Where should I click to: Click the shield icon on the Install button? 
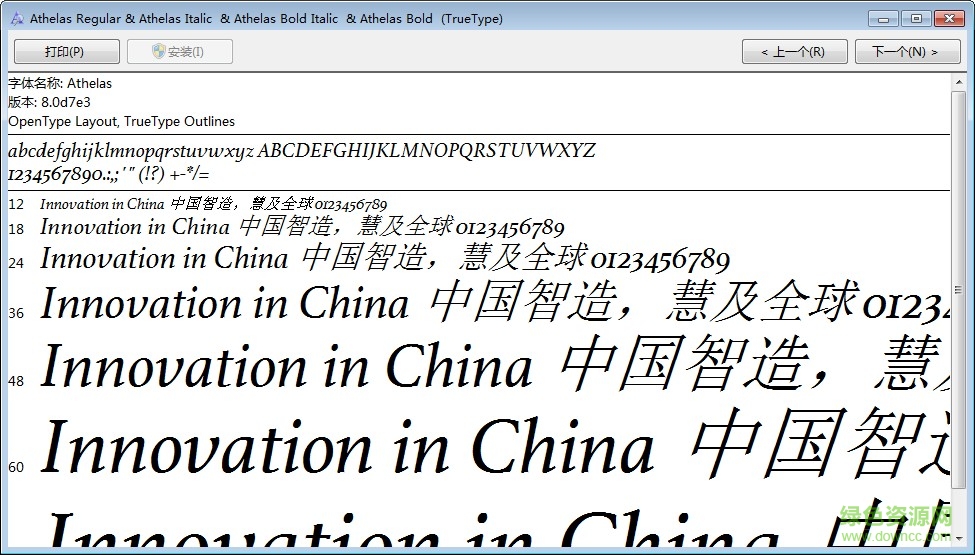(x=160, y=52)
